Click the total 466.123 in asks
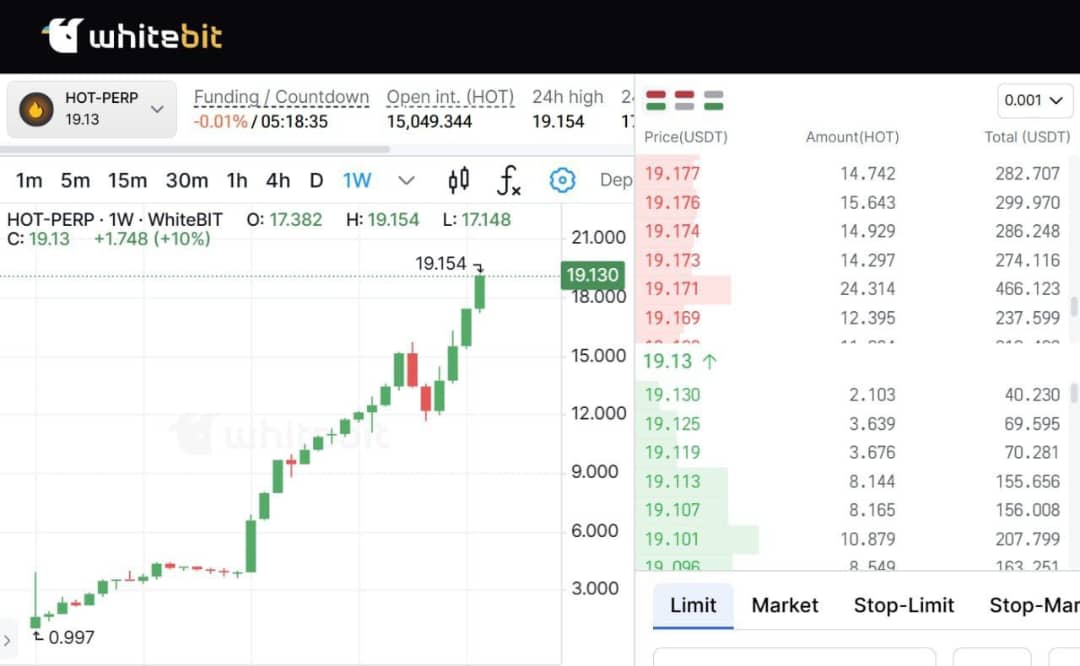Screen dimensions: 1080x666 (1027, 289)
